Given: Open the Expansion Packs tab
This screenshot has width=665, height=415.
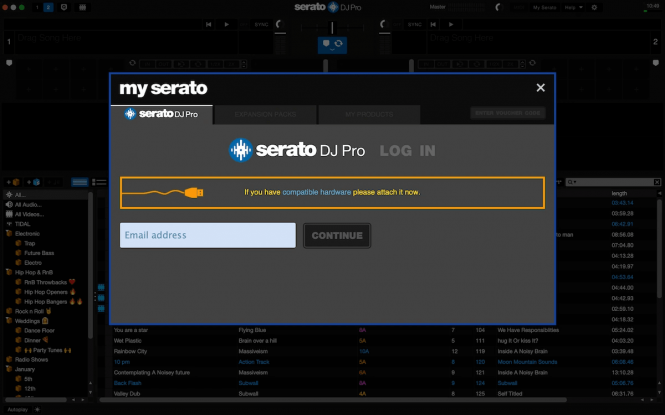Looking at the screenshot, I should coord(265,114).
